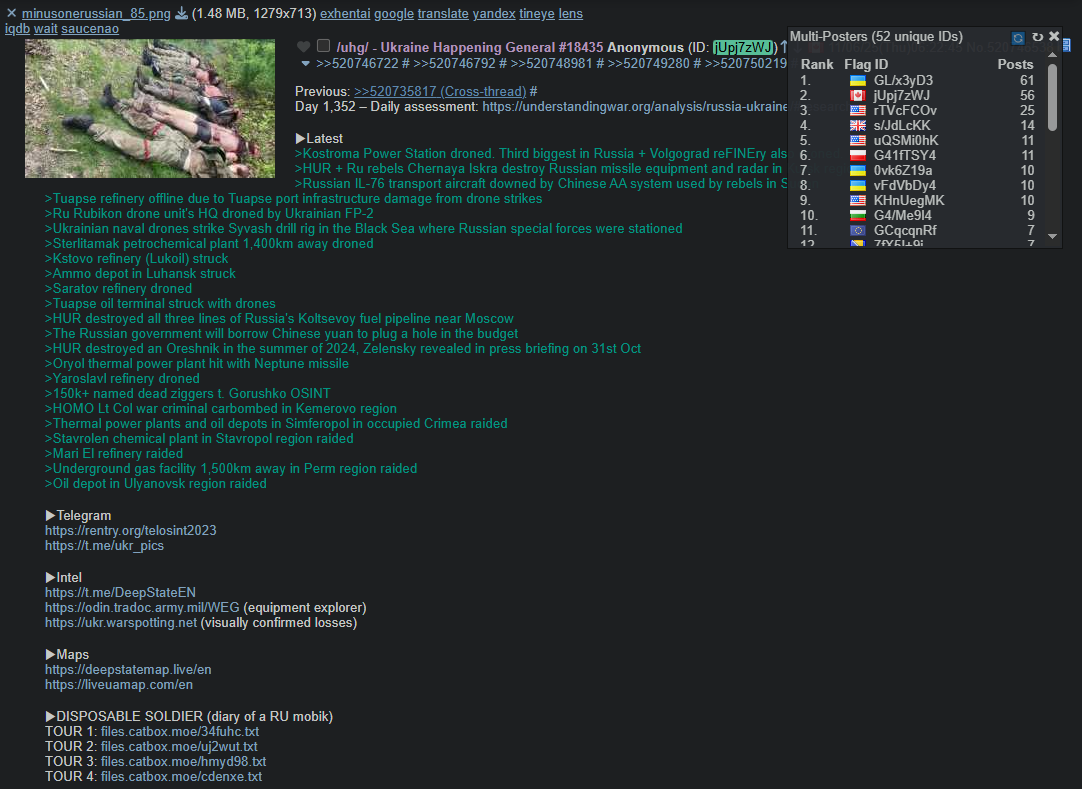
Task: Open the wait search link
Action: pyautogui.click(x=46, y=29)
